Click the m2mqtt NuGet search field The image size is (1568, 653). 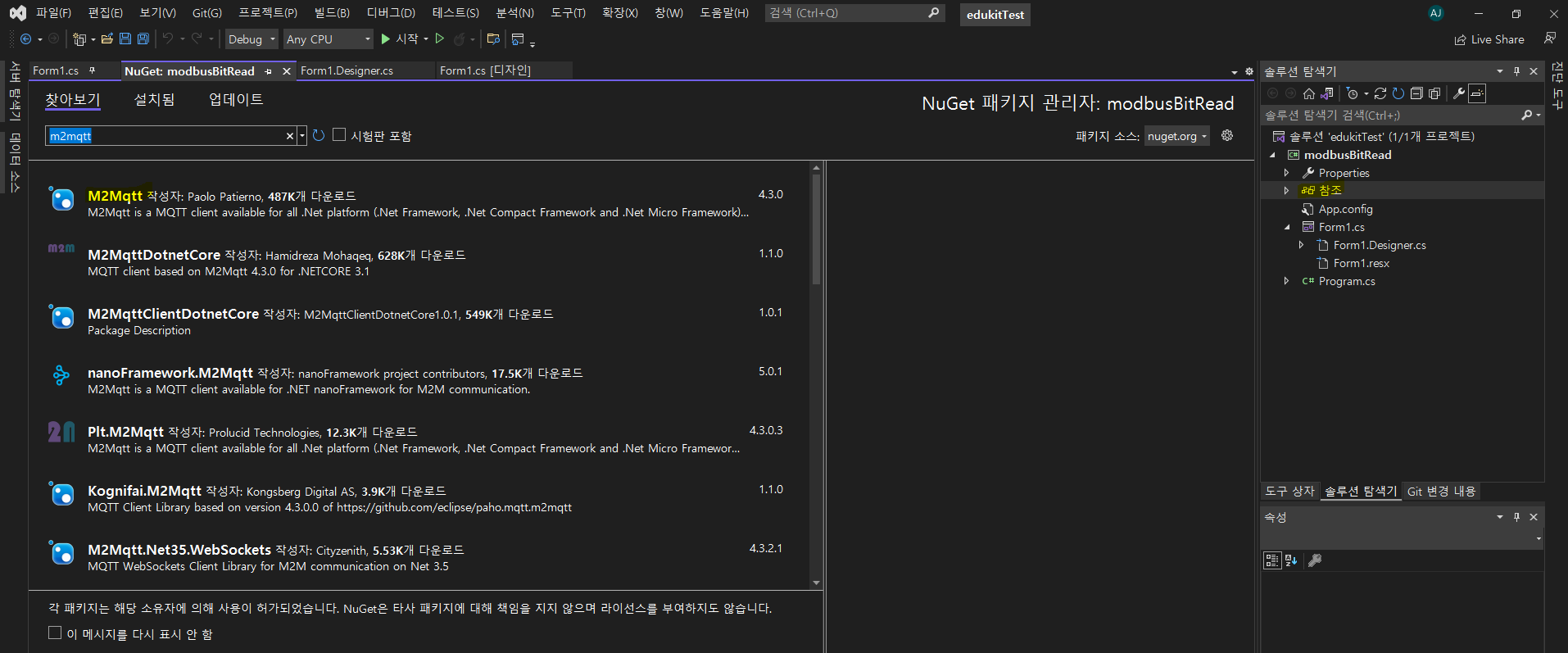pos(165,136)
